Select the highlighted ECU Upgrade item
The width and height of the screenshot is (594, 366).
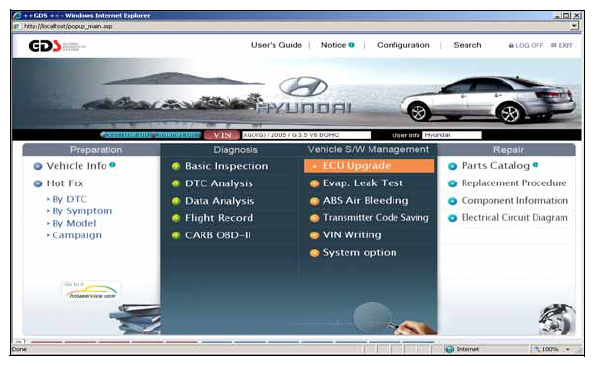tap(369, 166)
